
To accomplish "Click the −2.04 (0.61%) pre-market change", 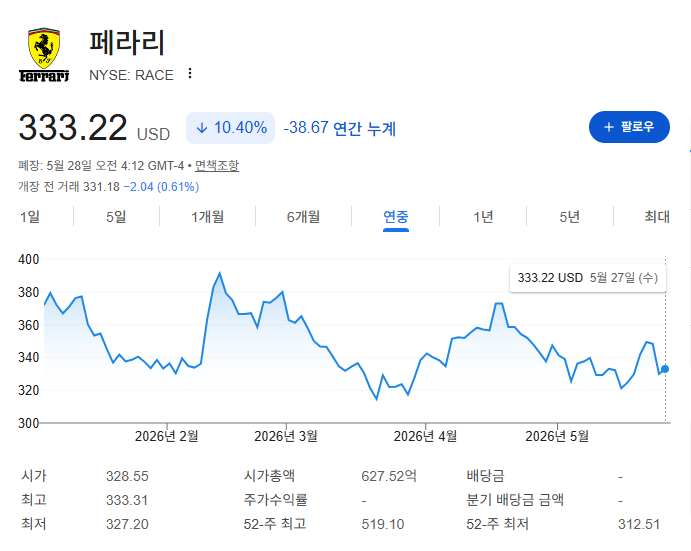I will tap(161, 187).
